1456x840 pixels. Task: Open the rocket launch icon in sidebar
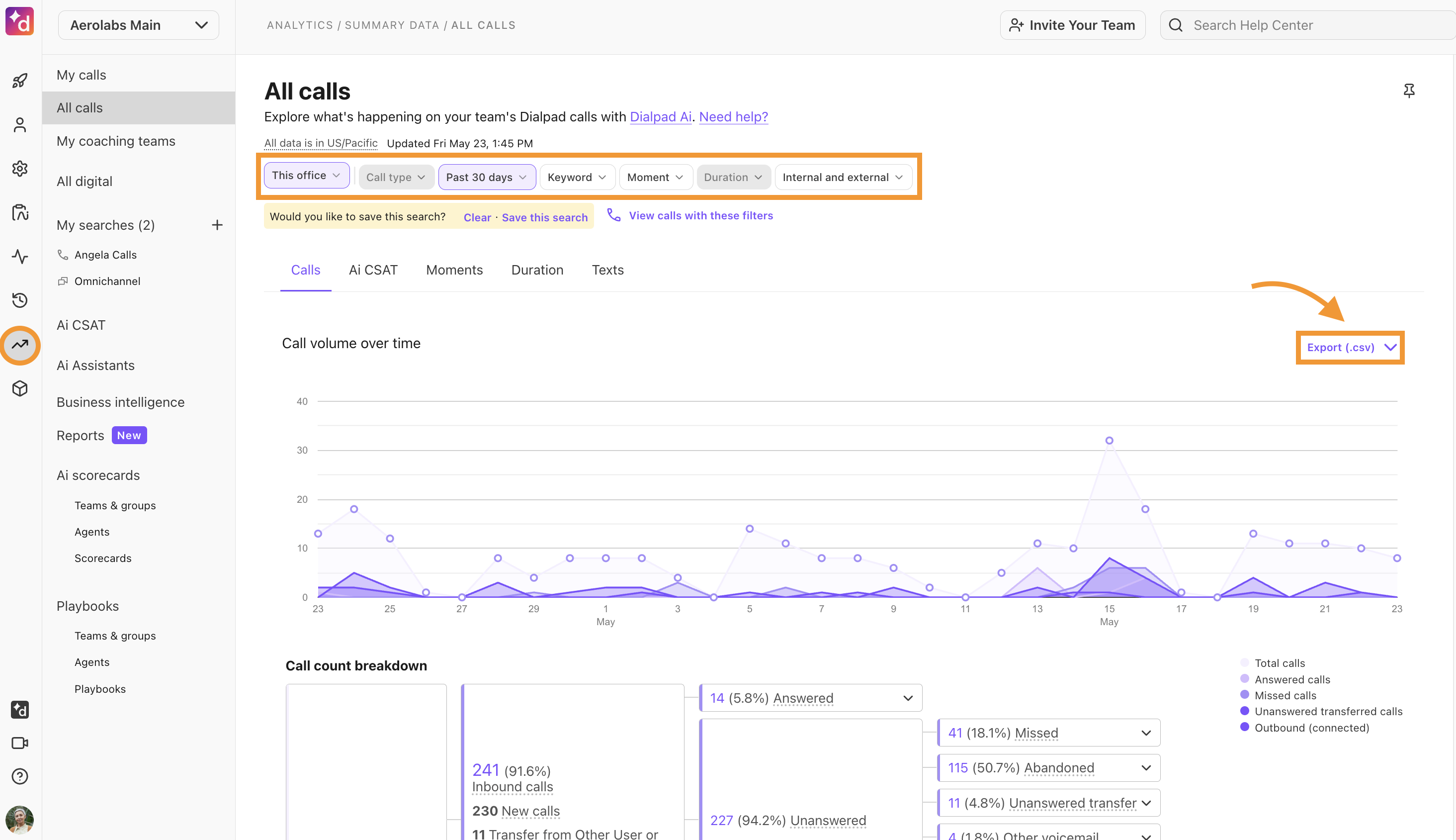point(19,80)
